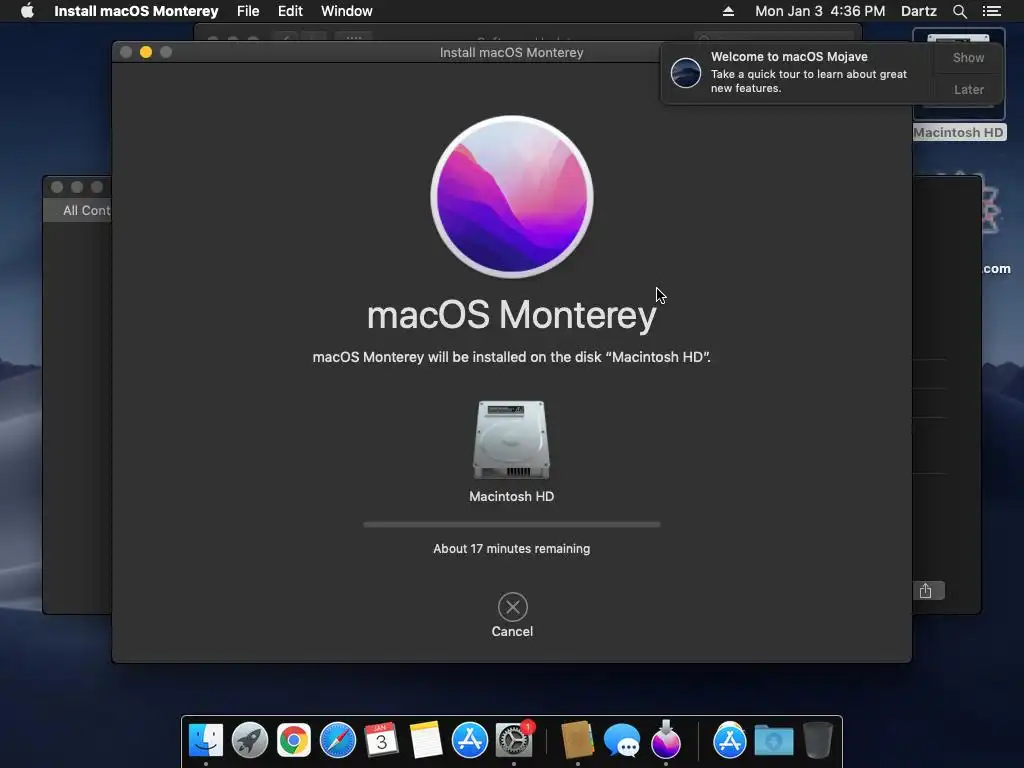This screenshot has height=768, width=1024.
Task: Click the macOS Monterey title heading
Action: pos(511,315)
